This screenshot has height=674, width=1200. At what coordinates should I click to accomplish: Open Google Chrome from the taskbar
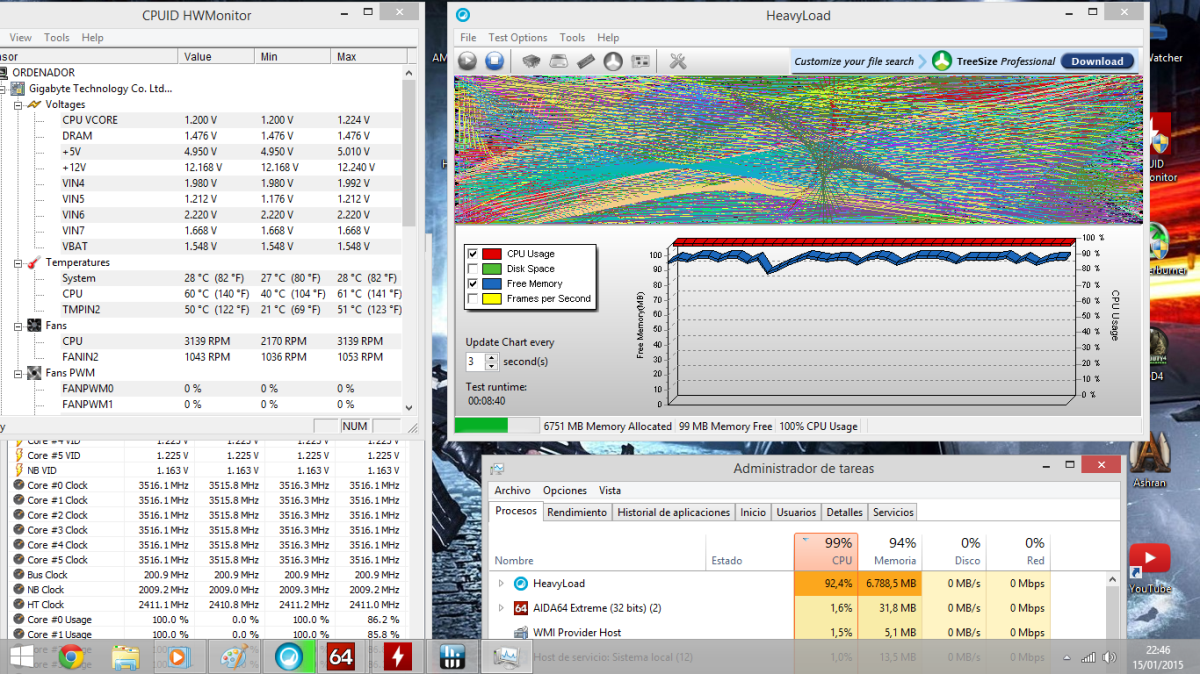tap(70, 657)
